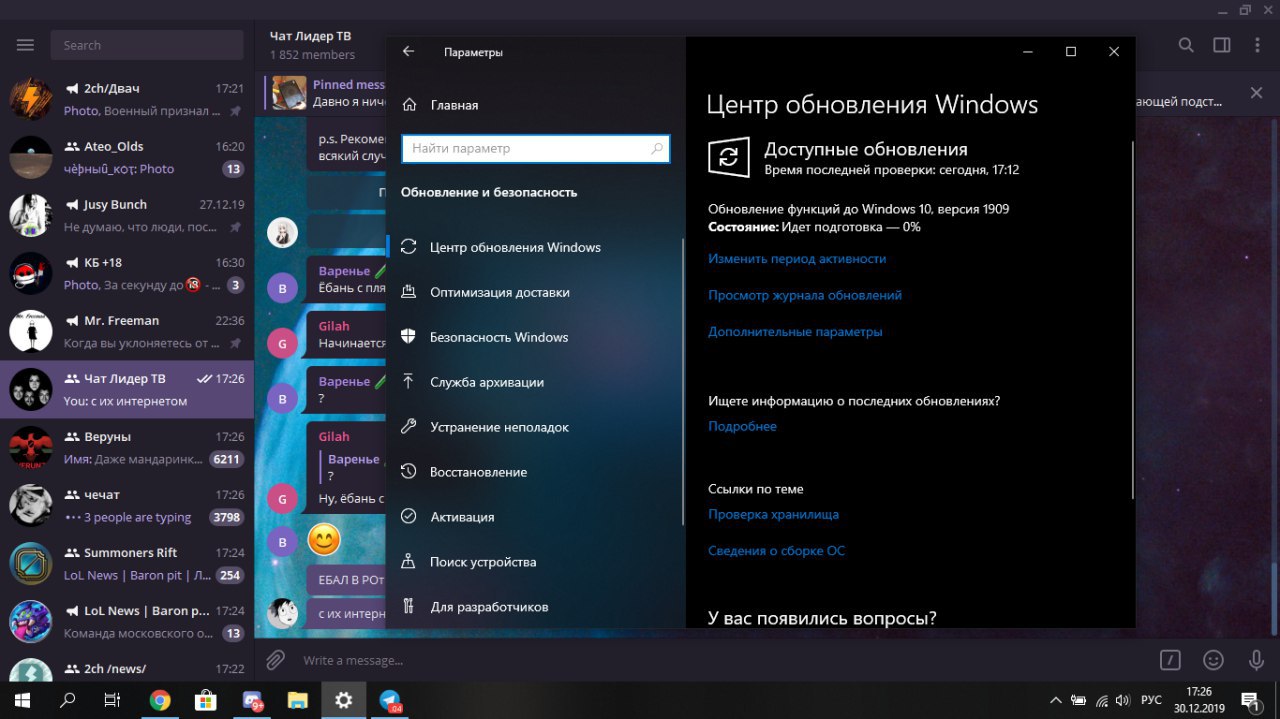This screenshot has height=719, width=1280.
Task: Open LoL News | Baron p... channel
Action: [x=127, y=621]
